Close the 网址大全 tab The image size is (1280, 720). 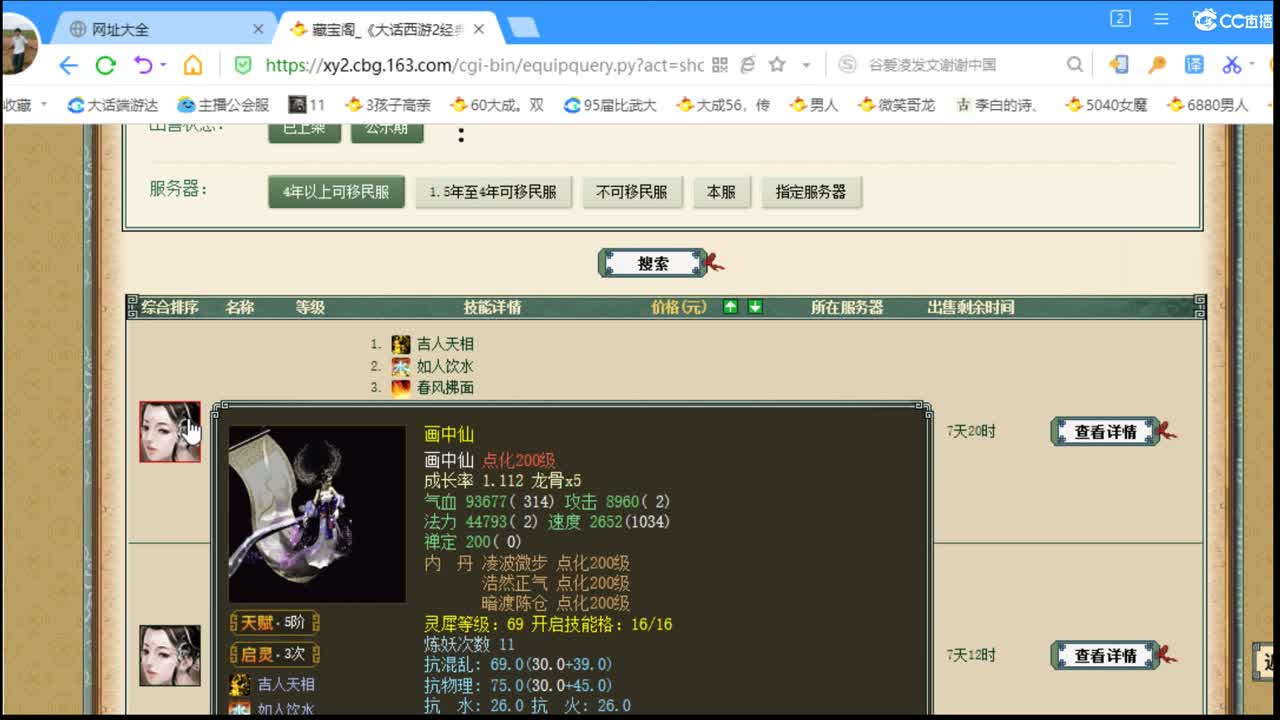[258, 29]
